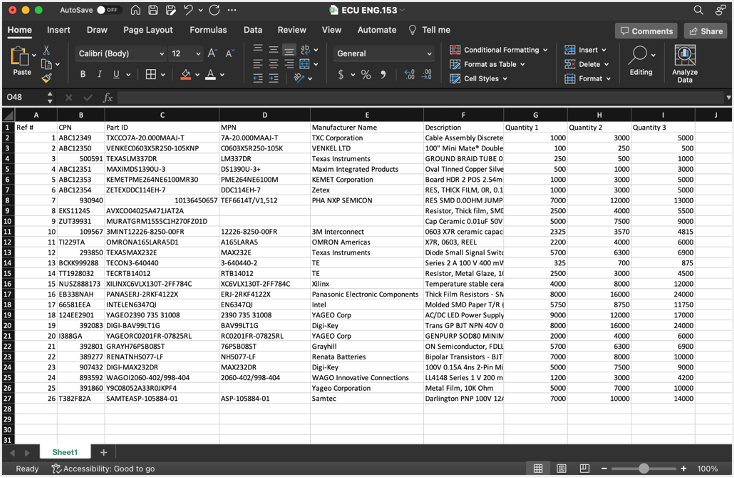Click the fx insert function button
734x478 pixels.
click(x=108, y=97)
